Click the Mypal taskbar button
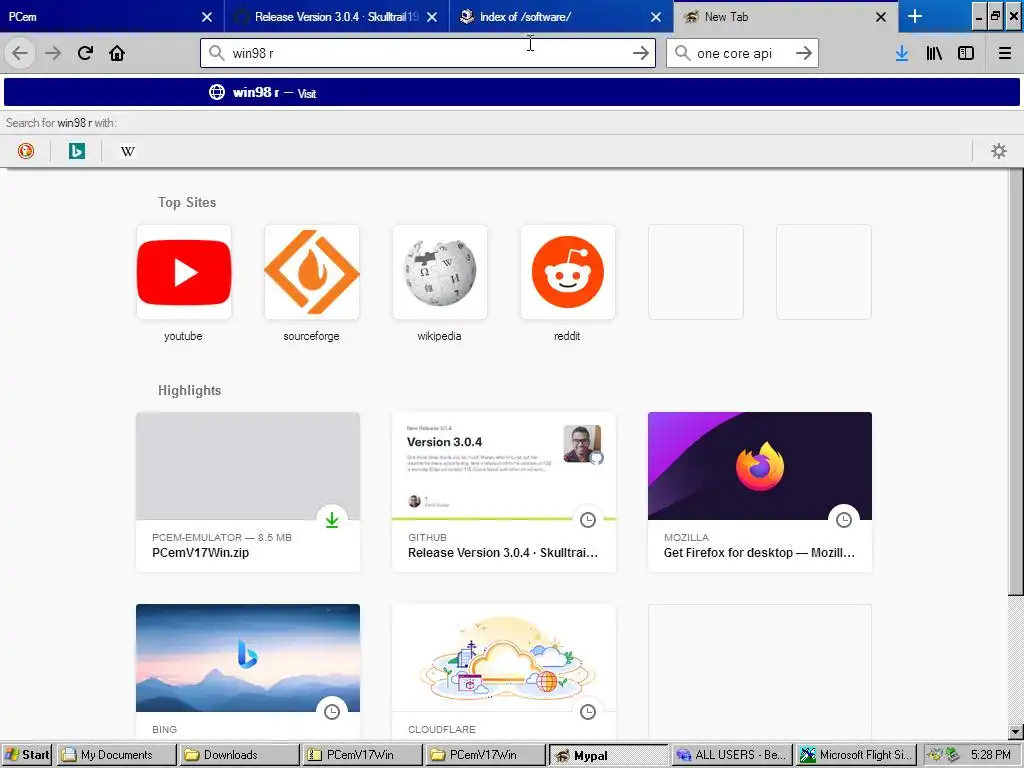 point(609,755)
